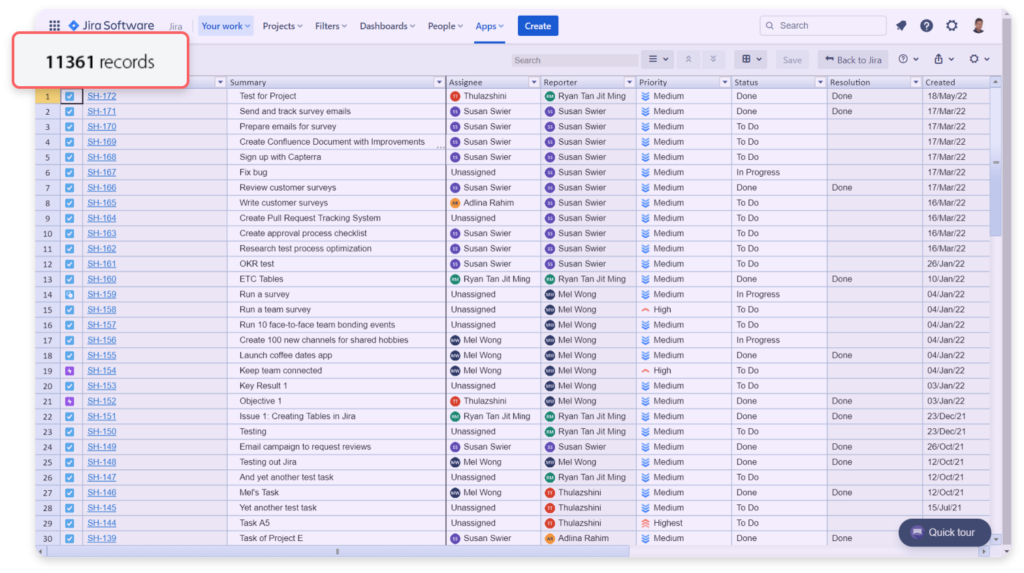Viewport: 1024px width, 573px height.
Task: Open the Reporter column filter arrow
Action: pyautogui.click(x=629, y=82)
